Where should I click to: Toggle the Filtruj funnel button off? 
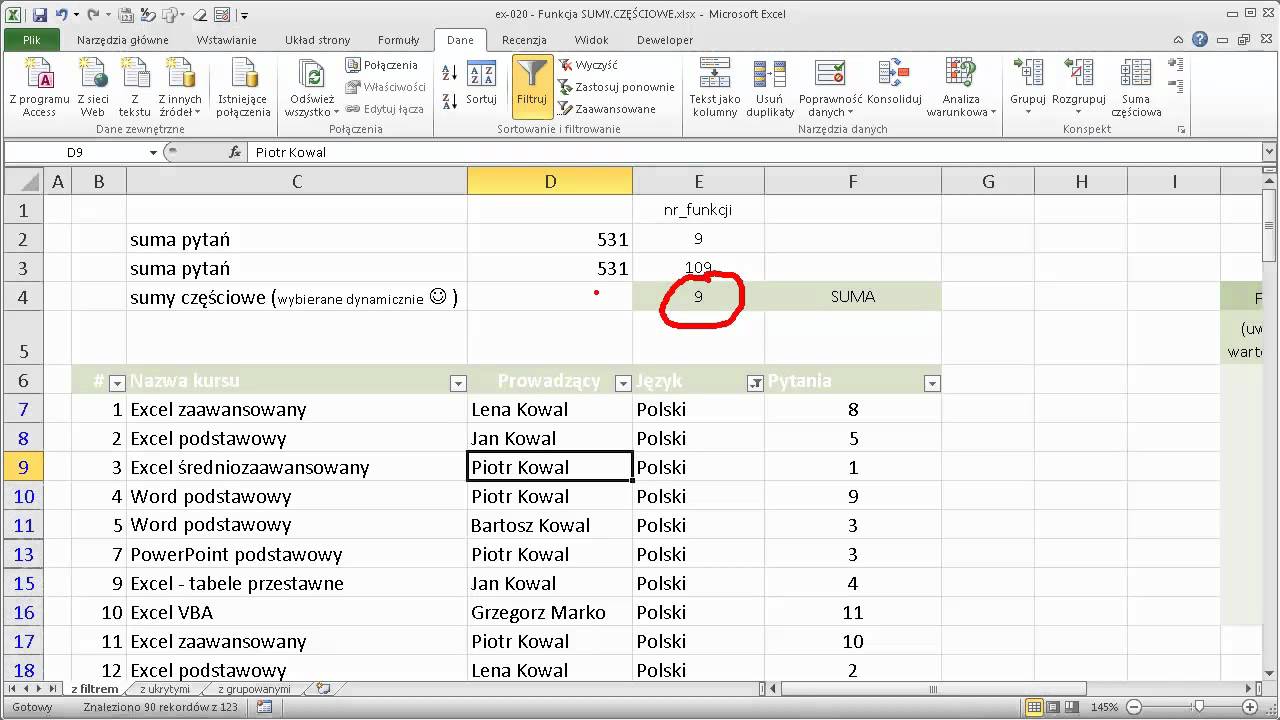531,85
